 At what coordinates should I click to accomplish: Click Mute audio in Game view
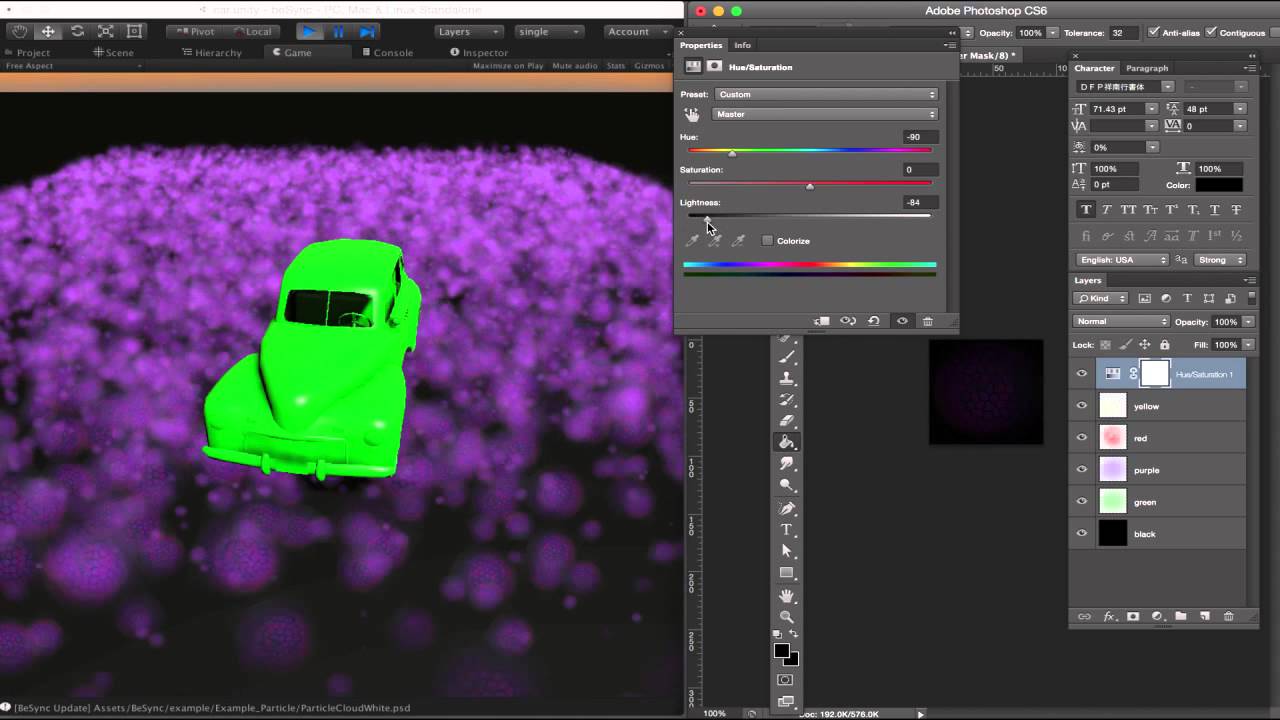click(x=575, y=66)
